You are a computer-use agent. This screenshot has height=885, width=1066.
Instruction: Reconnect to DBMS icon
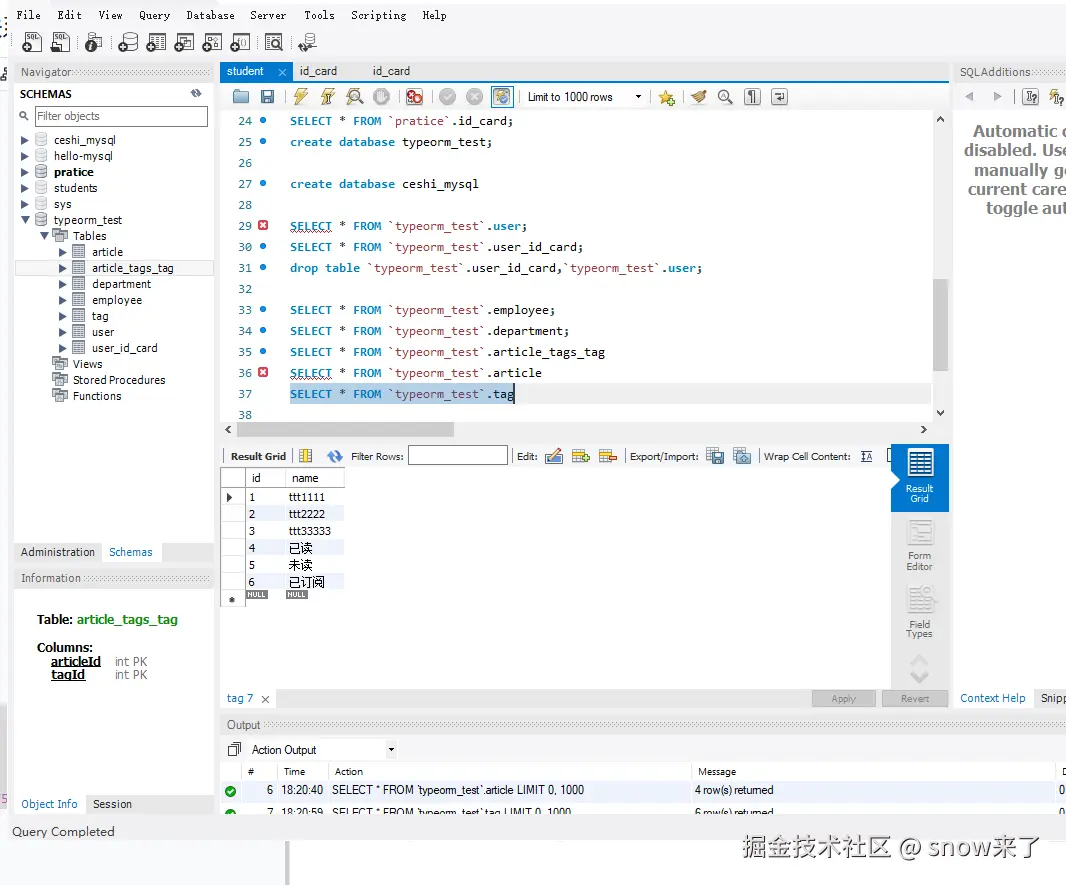307,42
